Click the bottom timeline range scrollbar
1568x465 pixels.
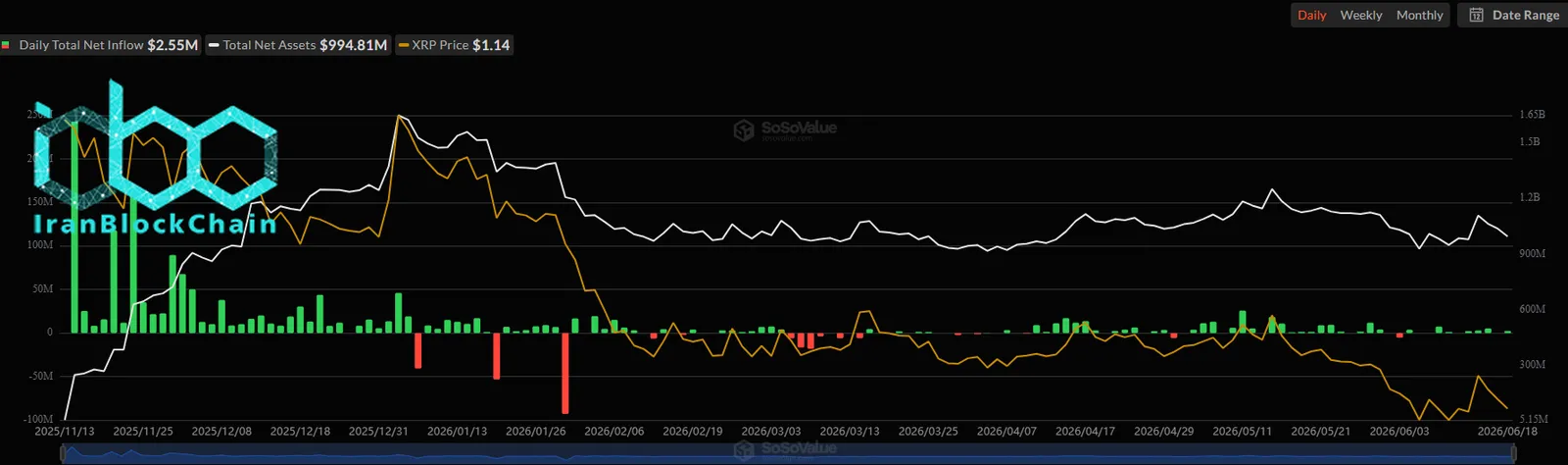click(789, 452)
